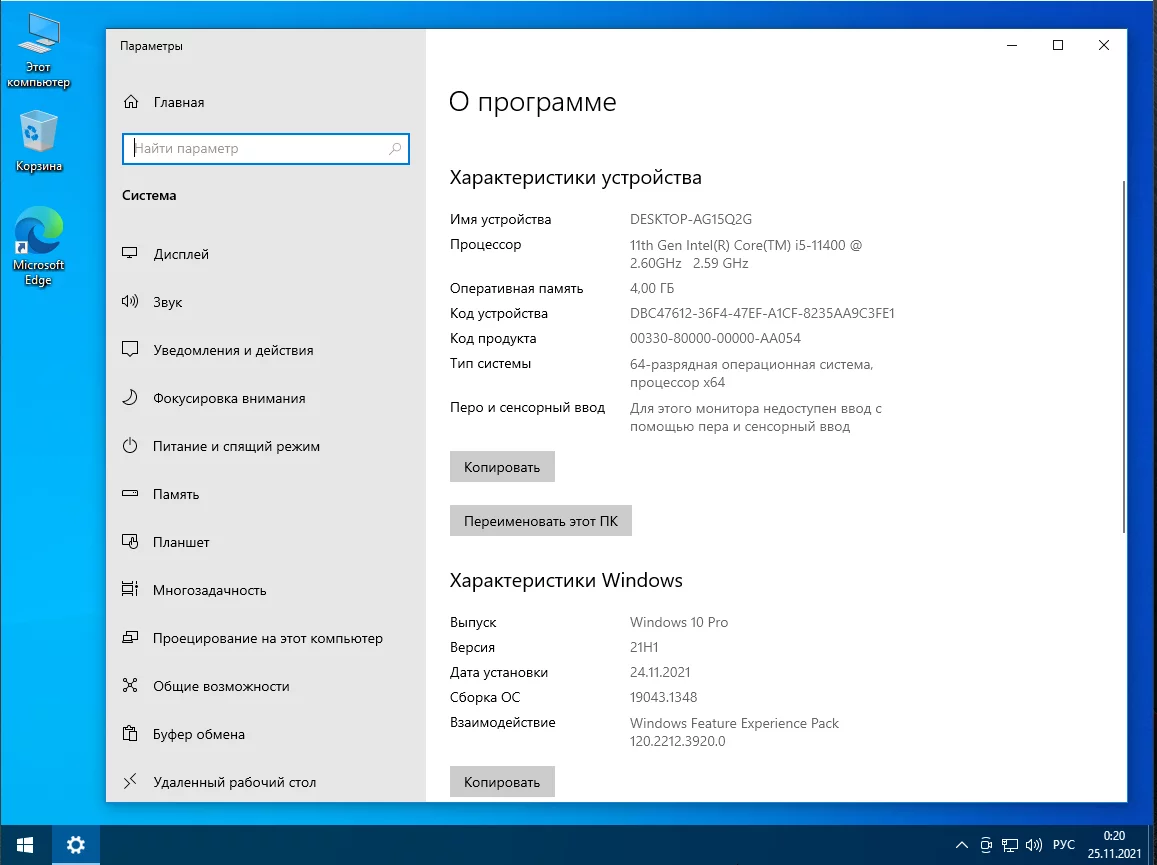The width and height of the screenshot is (1157, 865).
Task: Click the processor value i5-11400
Action: tap(745, 253)
